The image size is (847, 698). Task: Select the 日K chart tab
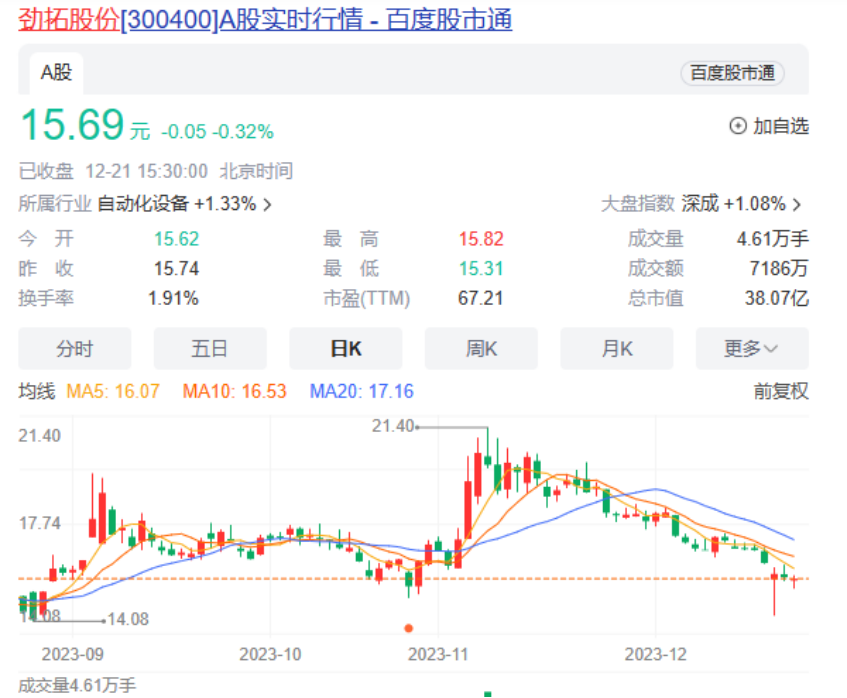click(x=345, y=348)
